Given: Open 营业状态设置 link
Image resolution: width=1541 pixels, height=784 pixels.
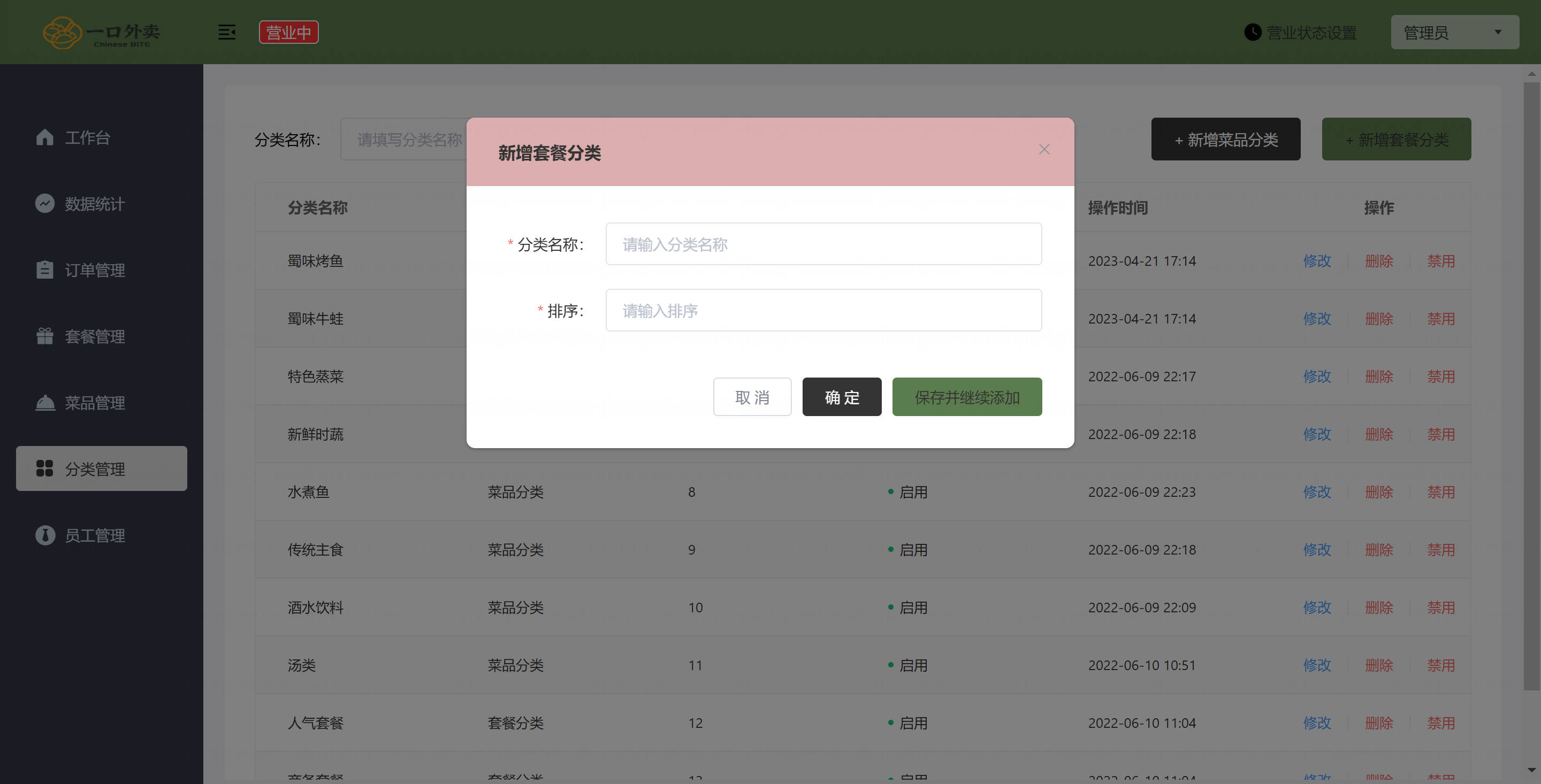Looking at the screenshot, I should [x=1311, y=32].
